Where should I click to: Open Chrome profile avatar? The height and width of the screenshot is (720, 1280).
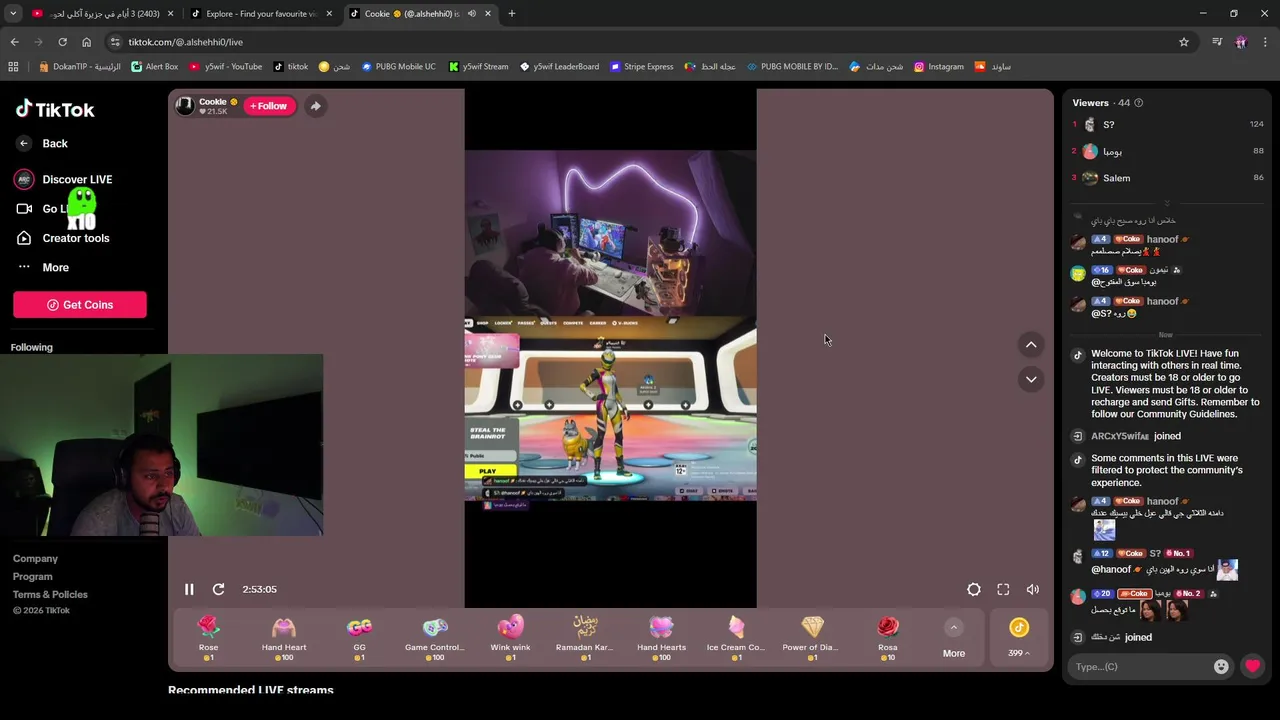1241,42
